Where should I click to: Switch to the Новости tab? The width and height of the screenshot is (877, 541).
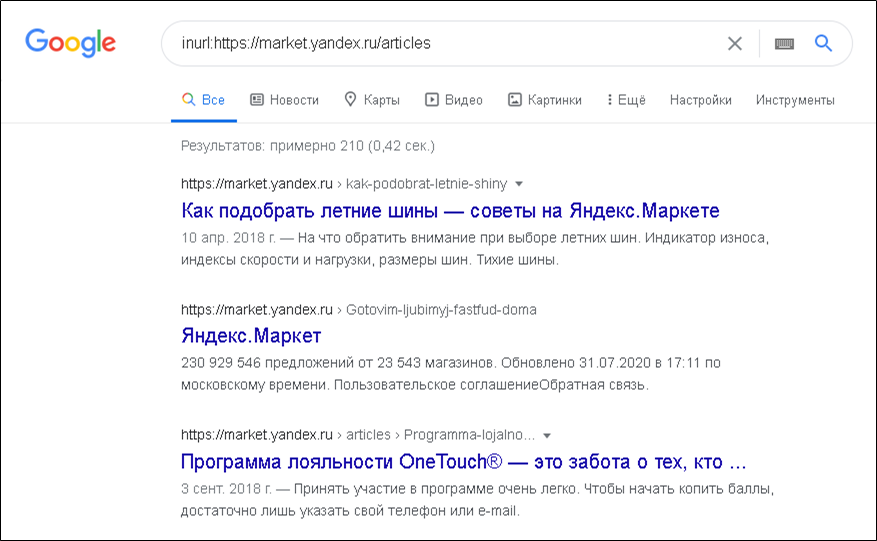[284, 100]
